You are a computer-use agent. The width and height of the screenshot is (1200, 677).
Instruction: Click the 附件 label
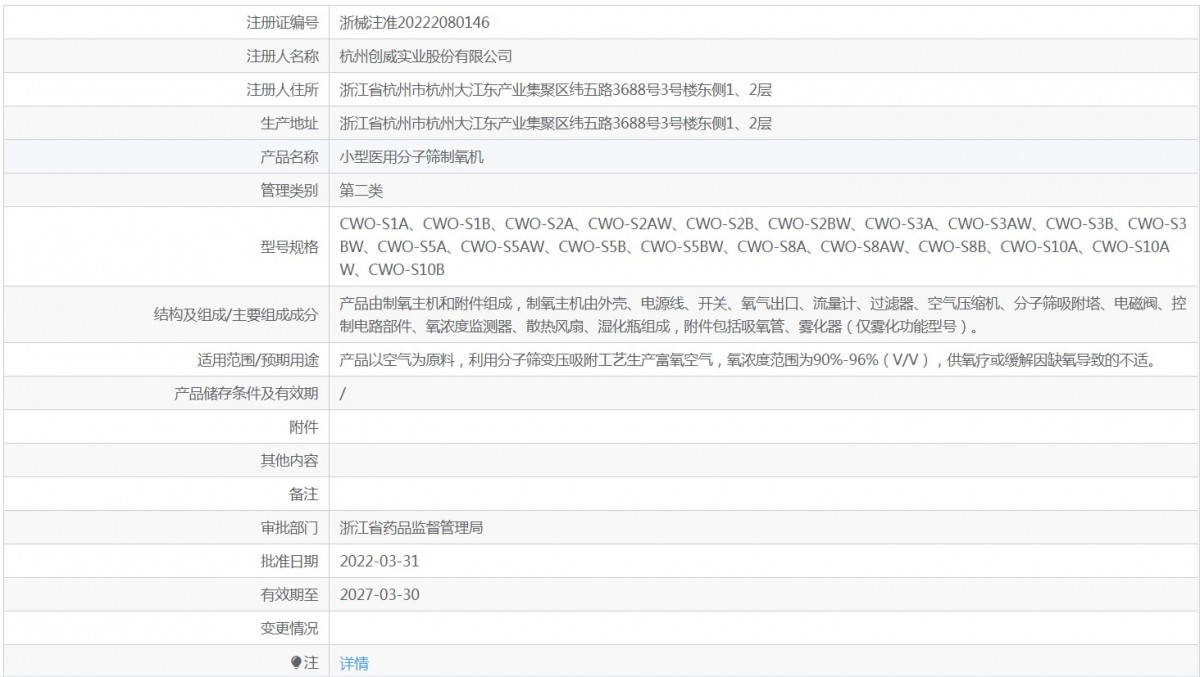pos(304,428)
